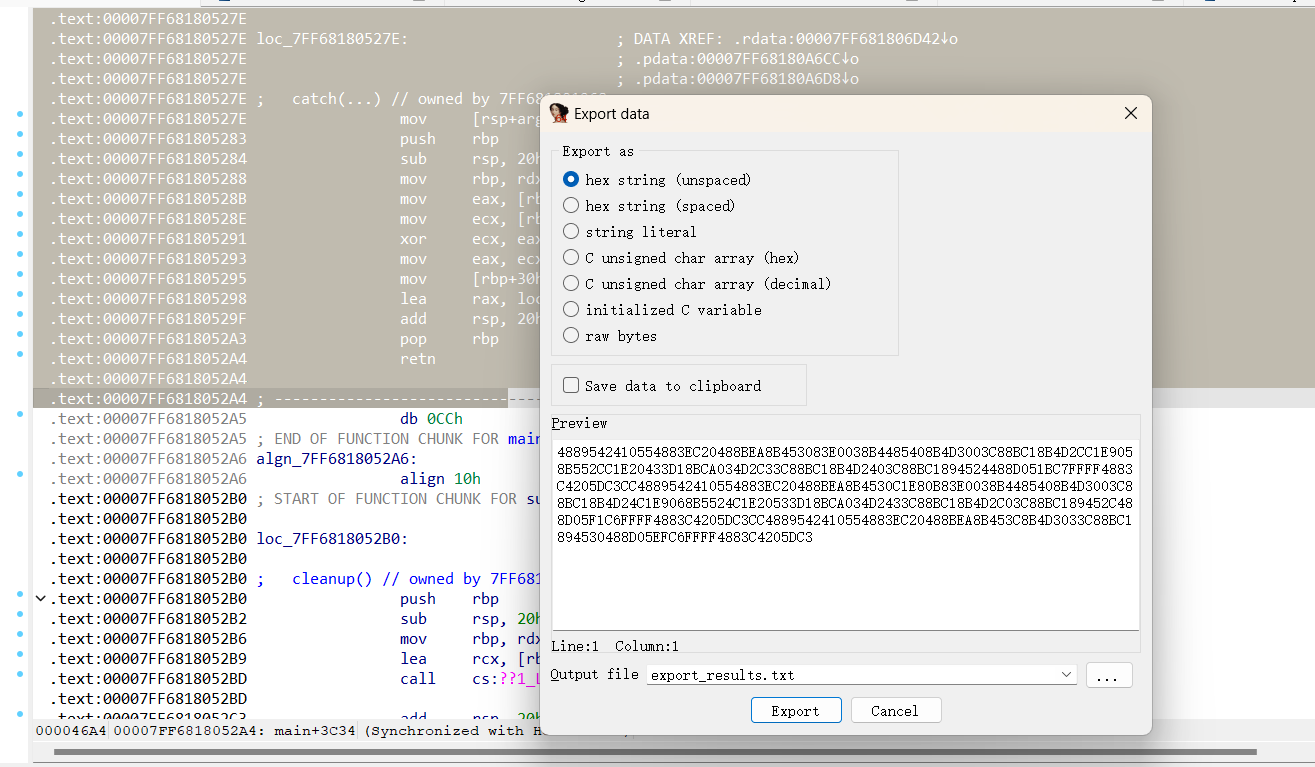This screenshot has width=1315, height=767.
Task: Click the loc_7FF6818052B0: label
Action: 332,539
